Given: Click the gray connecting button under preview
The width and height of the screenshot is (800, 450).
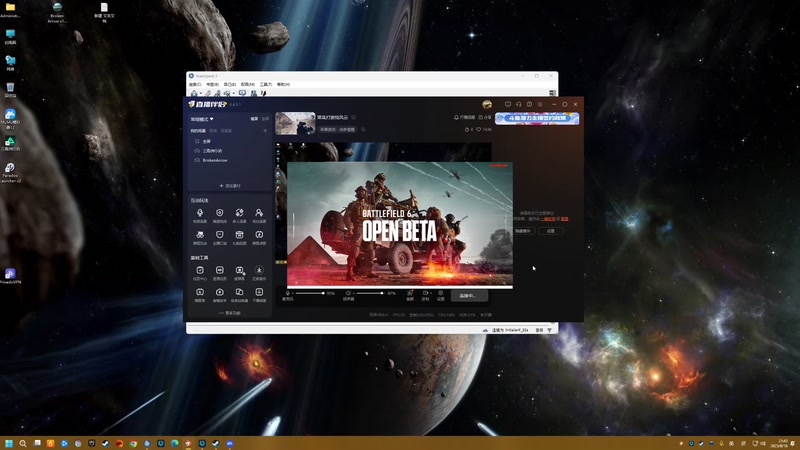Looking at the screenshot, I should (x=469, y=295).
